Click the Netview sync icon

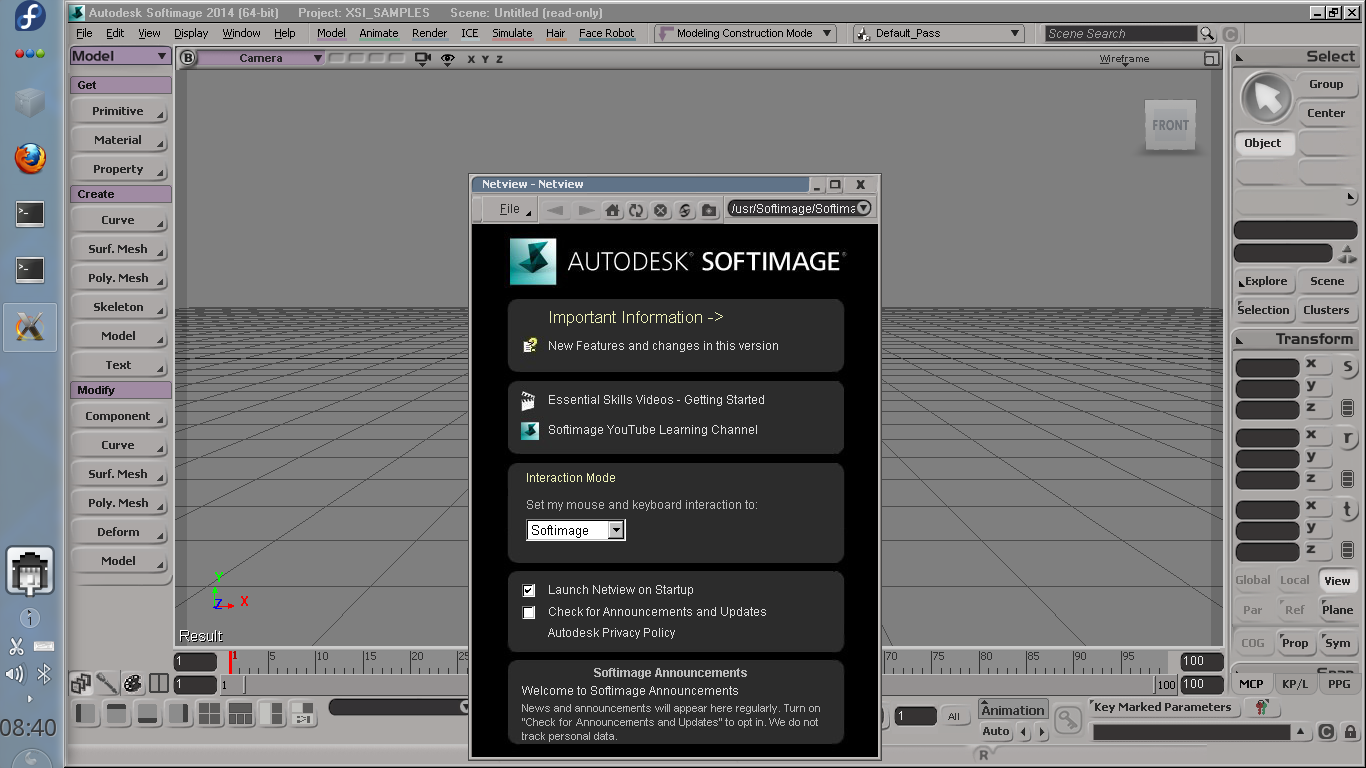(685, 210)
